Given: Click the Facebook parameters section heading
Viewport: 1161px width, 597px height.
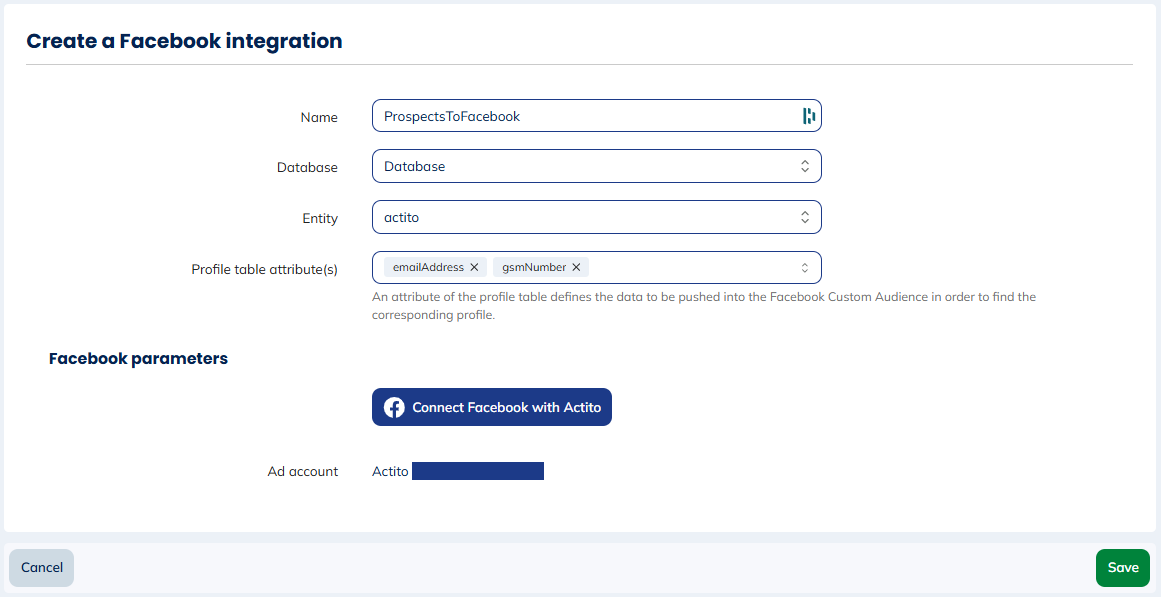Looking at the screenshot, I should click(x=138, y=358).
